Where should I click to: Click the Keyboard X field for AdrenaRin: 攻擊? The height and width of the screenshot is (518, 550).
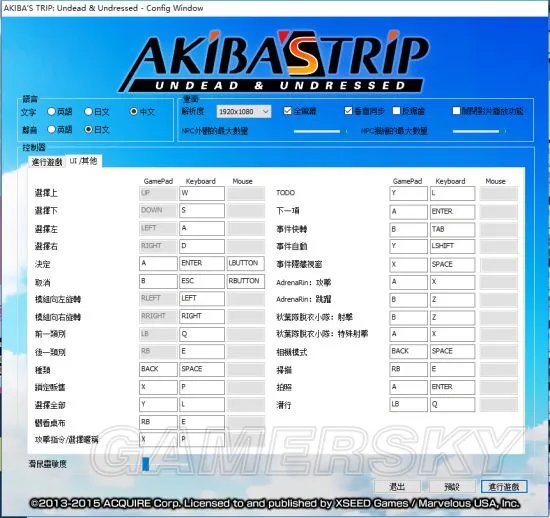tap(452, 282)
